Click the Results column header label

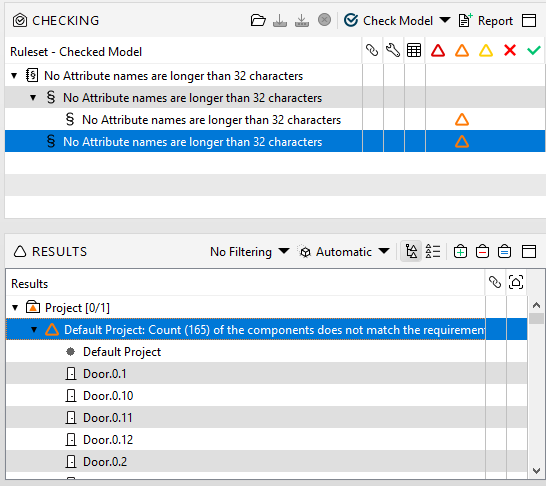(x=29, y=284)
